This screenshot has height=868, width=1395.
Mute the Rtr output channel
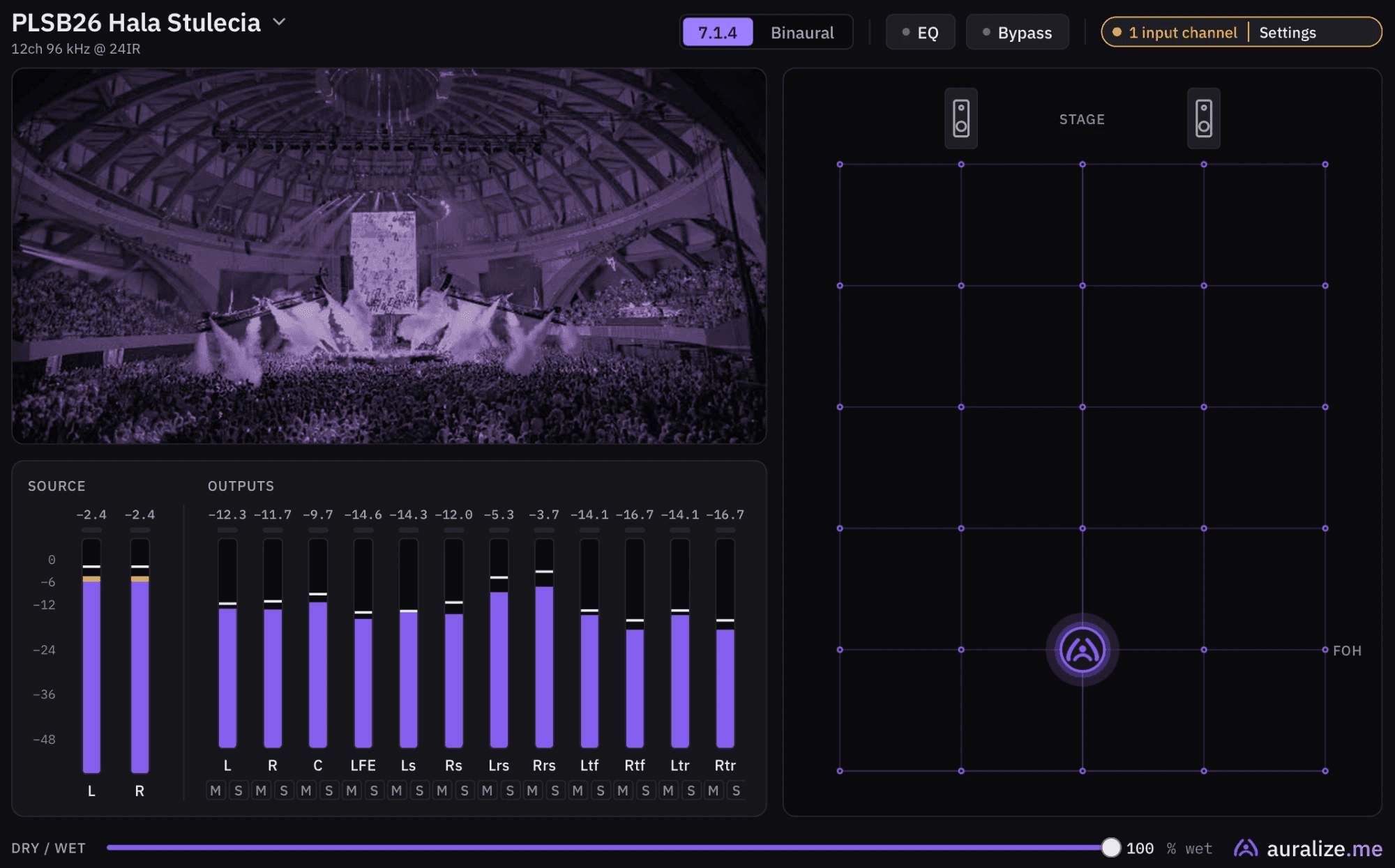tap(714, 791)
